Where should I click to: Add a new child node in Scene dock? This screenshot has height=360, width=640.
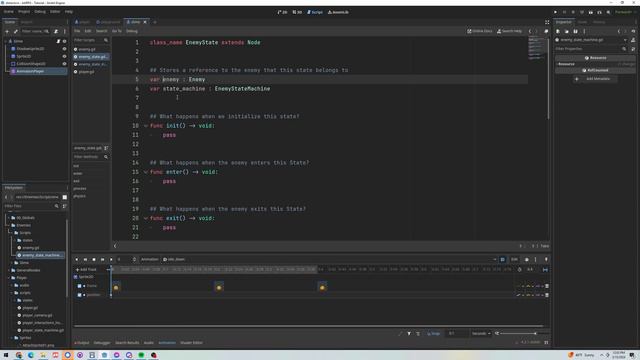[x=7, y=31]
